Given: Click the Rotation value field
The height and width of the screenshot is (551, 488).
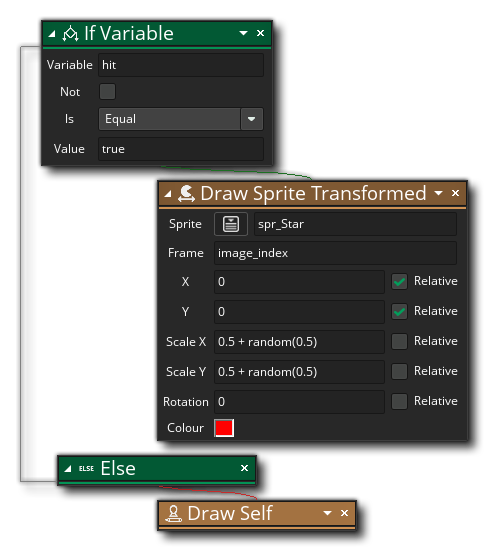Looking at the screenshot, I should coord(299,402).
